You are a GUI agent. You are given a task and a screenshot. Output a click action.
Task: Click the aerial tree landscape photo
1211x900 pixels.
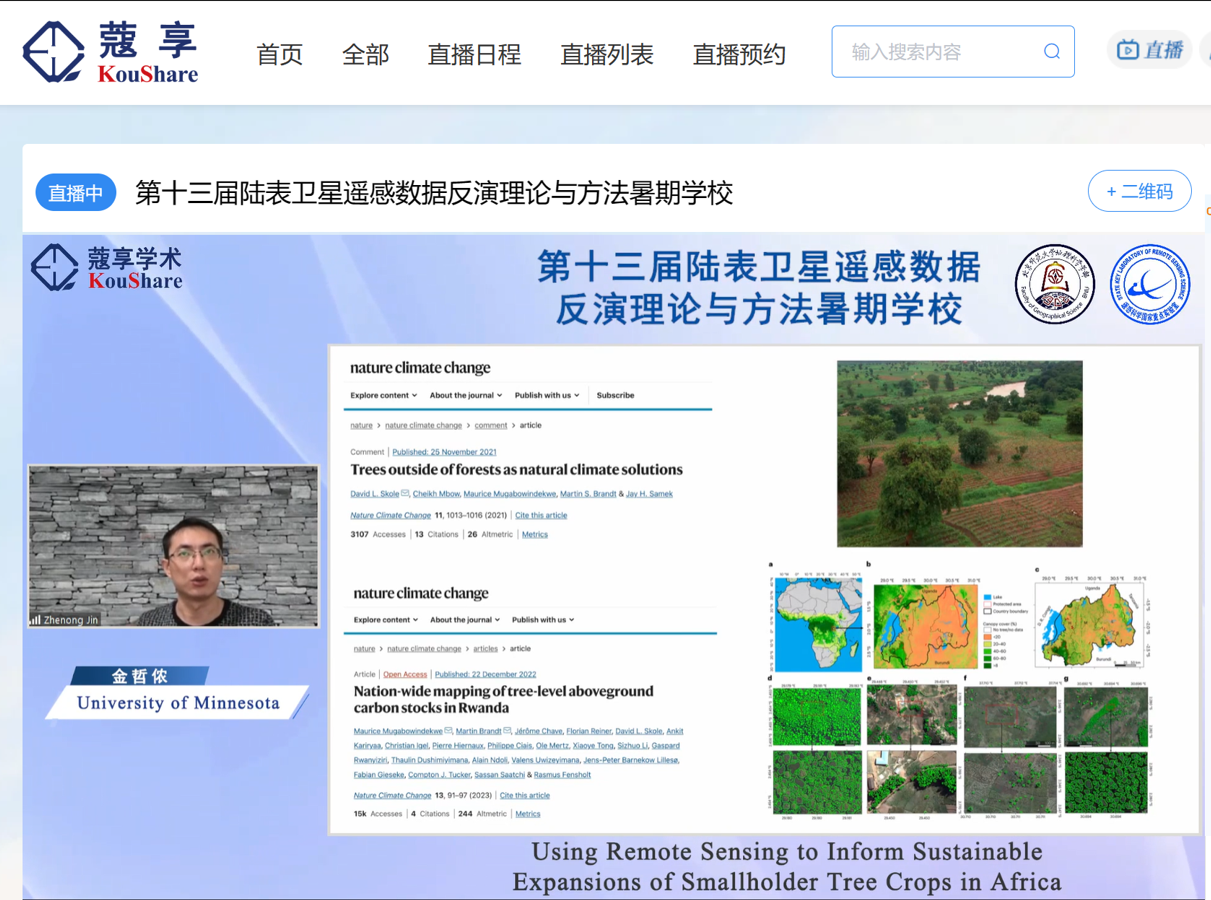click(x=959, y=454)
